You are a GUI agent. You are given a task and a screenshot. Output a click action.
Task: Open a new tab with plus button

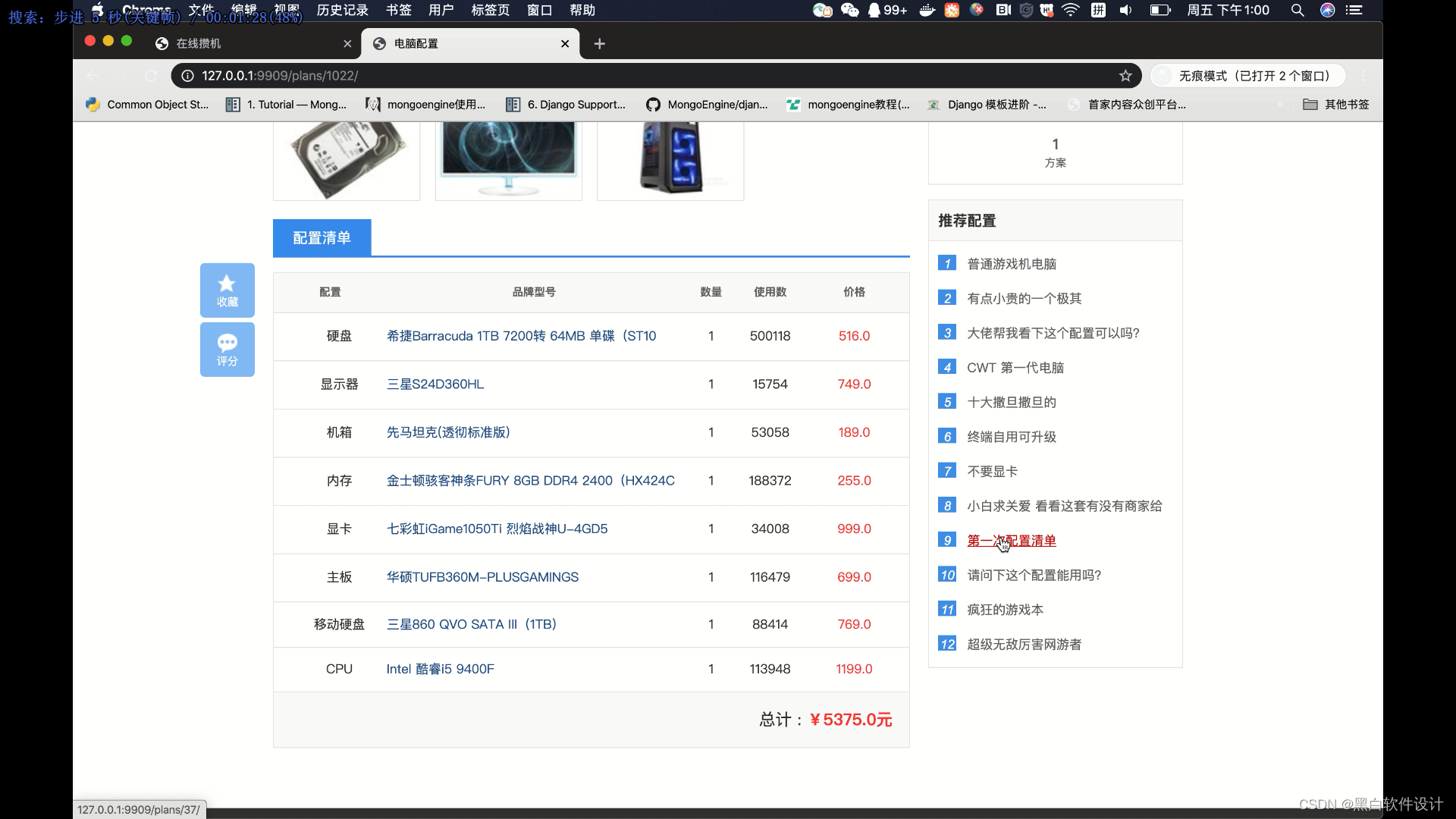(x=600, y=44)
